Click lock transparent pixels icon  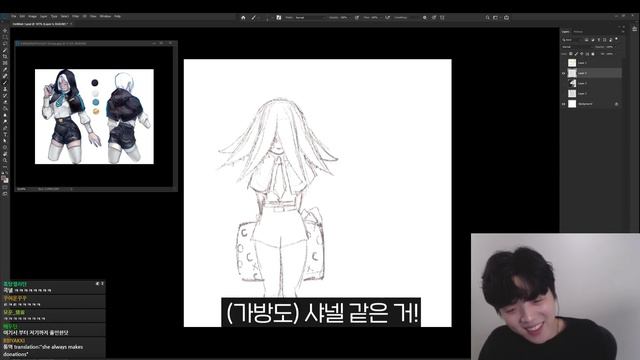[x=571, y=54]
